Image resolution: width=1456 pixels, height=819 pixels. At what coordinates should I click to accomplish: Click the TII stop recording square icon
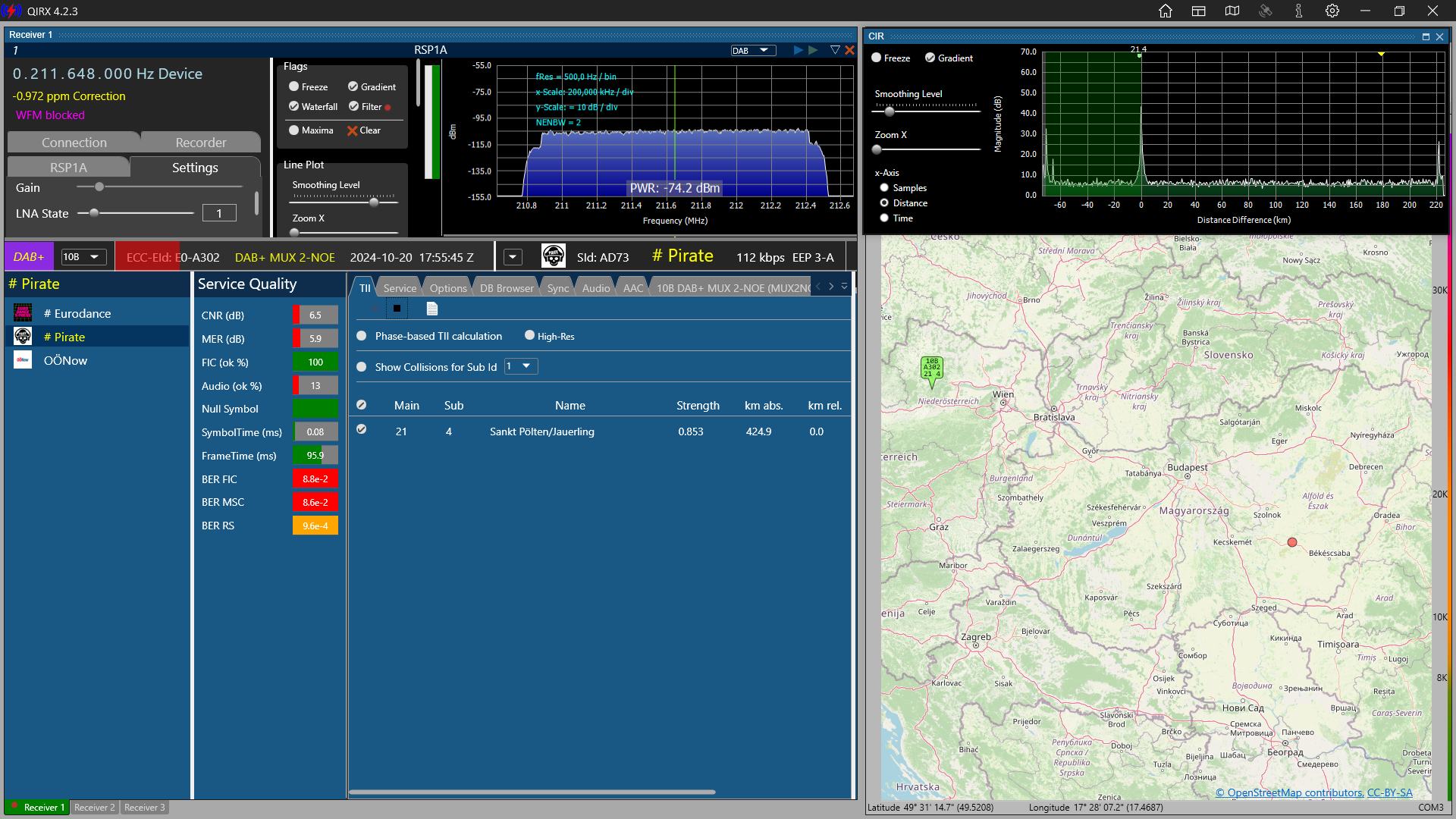click(397, 309)
